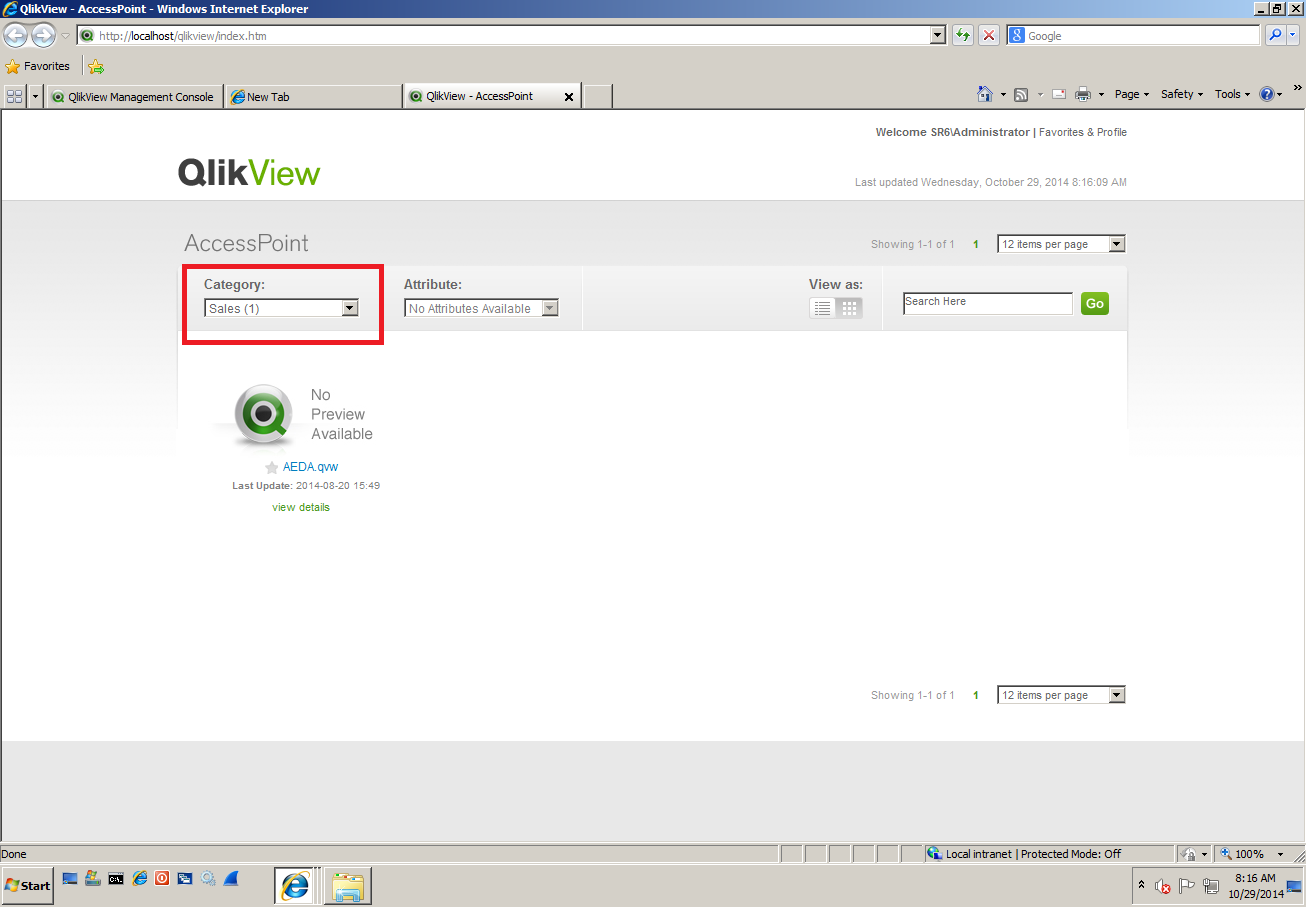This screenshot has width=1306, height=907.
Task: Open the search provider dropdown arrow
Action: click(x=1293, y=35)
